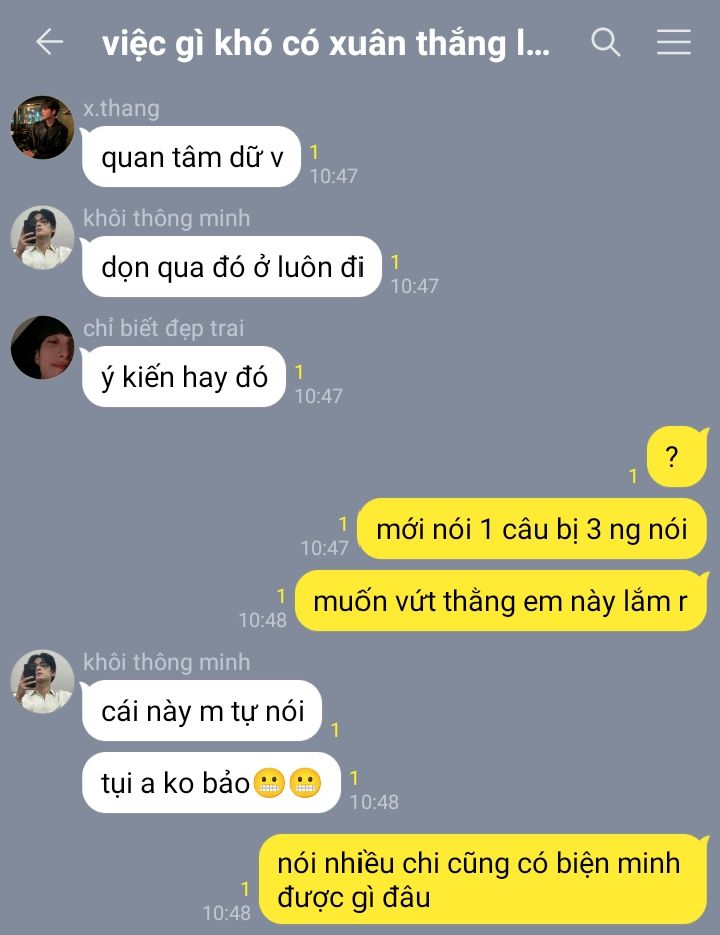Select message "dọn qua đó ở luôn đi"
720x935 pixels.
[x=231, y=267]
